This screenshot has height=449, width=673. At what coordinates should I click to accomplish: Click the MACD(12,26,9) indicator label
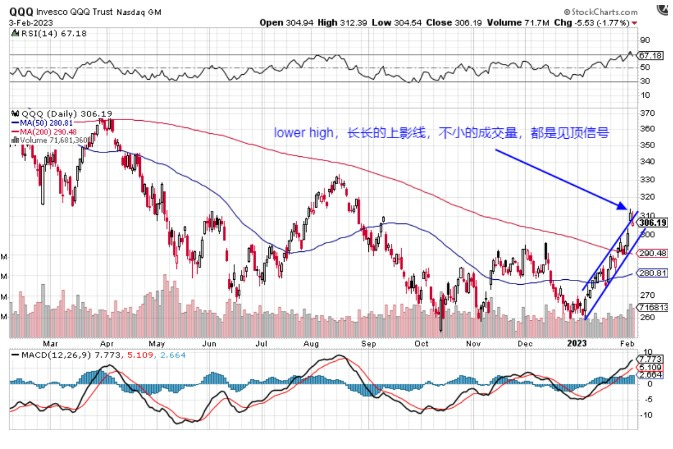click(x=50, y=354)
